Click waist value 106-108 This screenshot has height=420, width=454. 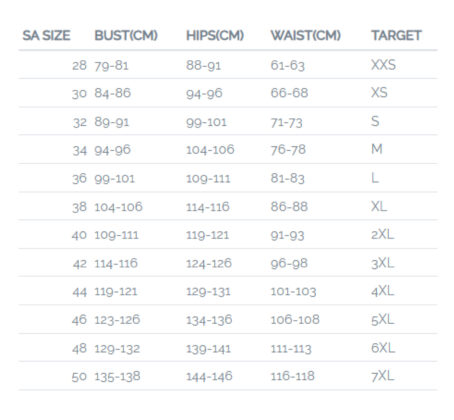pyautogui.click(x=295, y=320)
